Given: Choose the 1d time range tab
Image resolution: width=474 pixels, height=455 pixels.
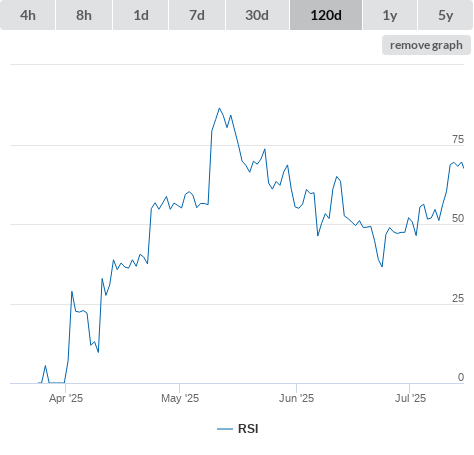Looking at the screenshot, I should (x=141, y=15).
